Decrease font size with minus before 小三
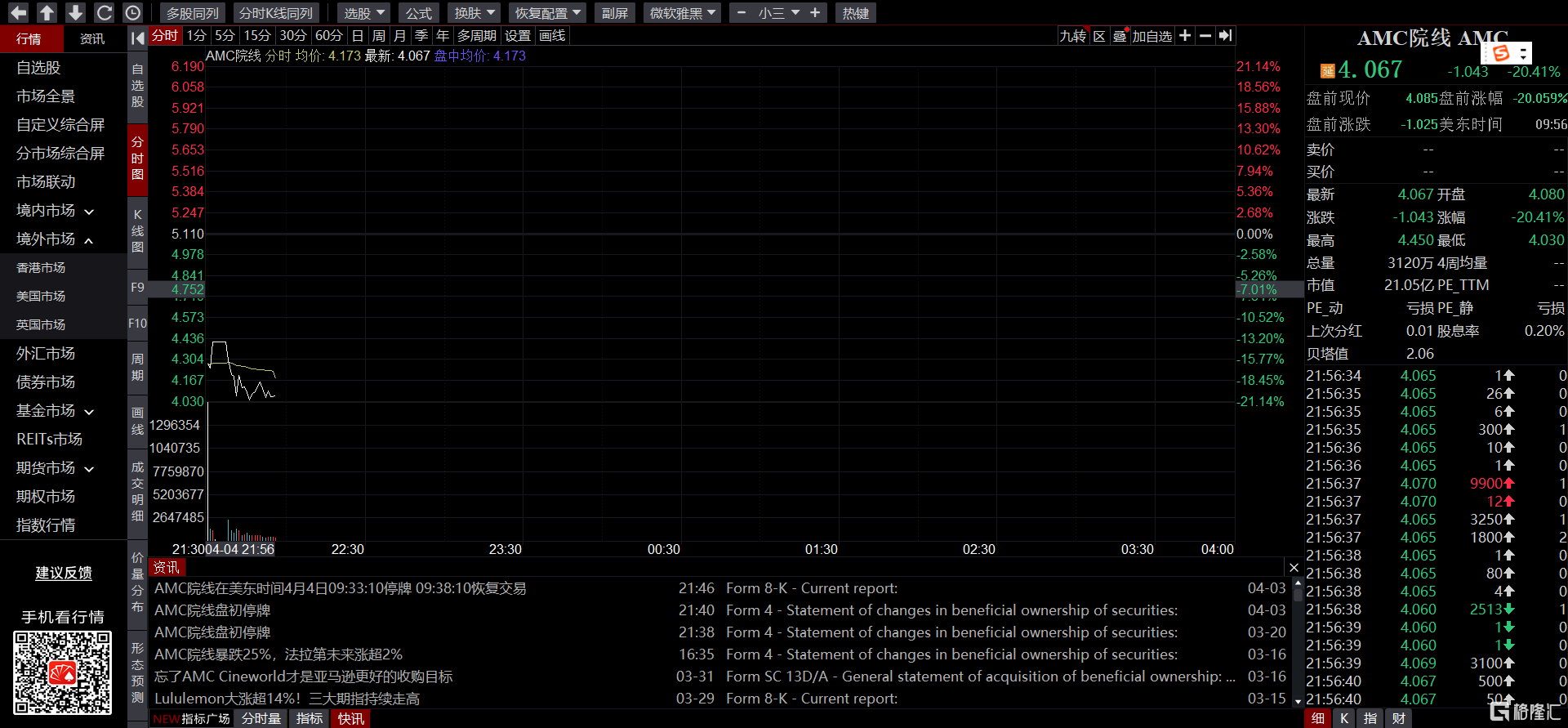This screenshot has height=728, width=1568. click(x=741, y=13)
